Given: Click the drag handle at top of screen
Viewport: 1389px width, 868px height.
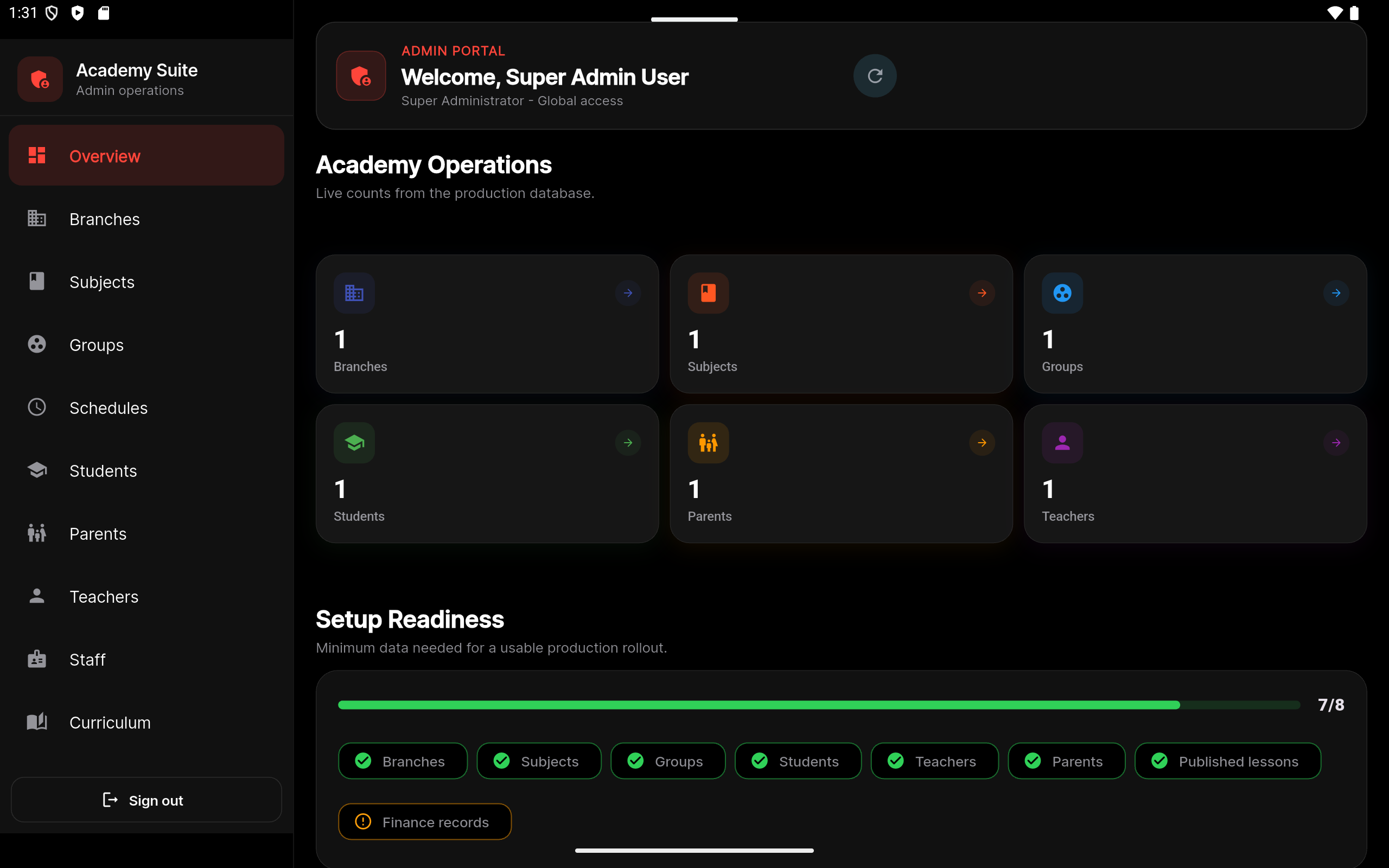Looking at the screenshot, I should [694, 20].
